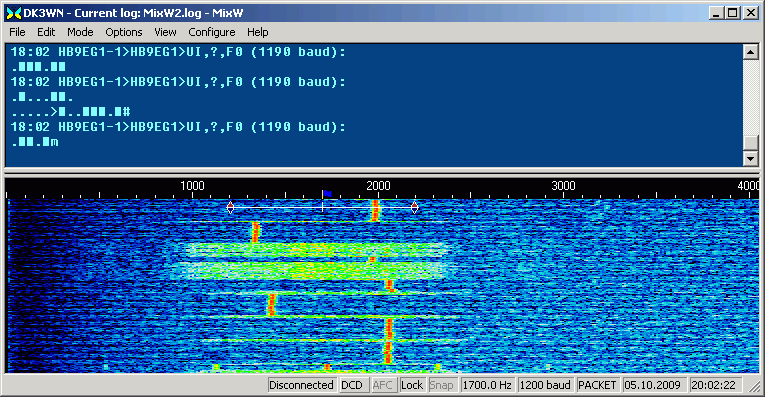
Task: Select the left red diamond bandwidth marker
Action: pos(230,208)
